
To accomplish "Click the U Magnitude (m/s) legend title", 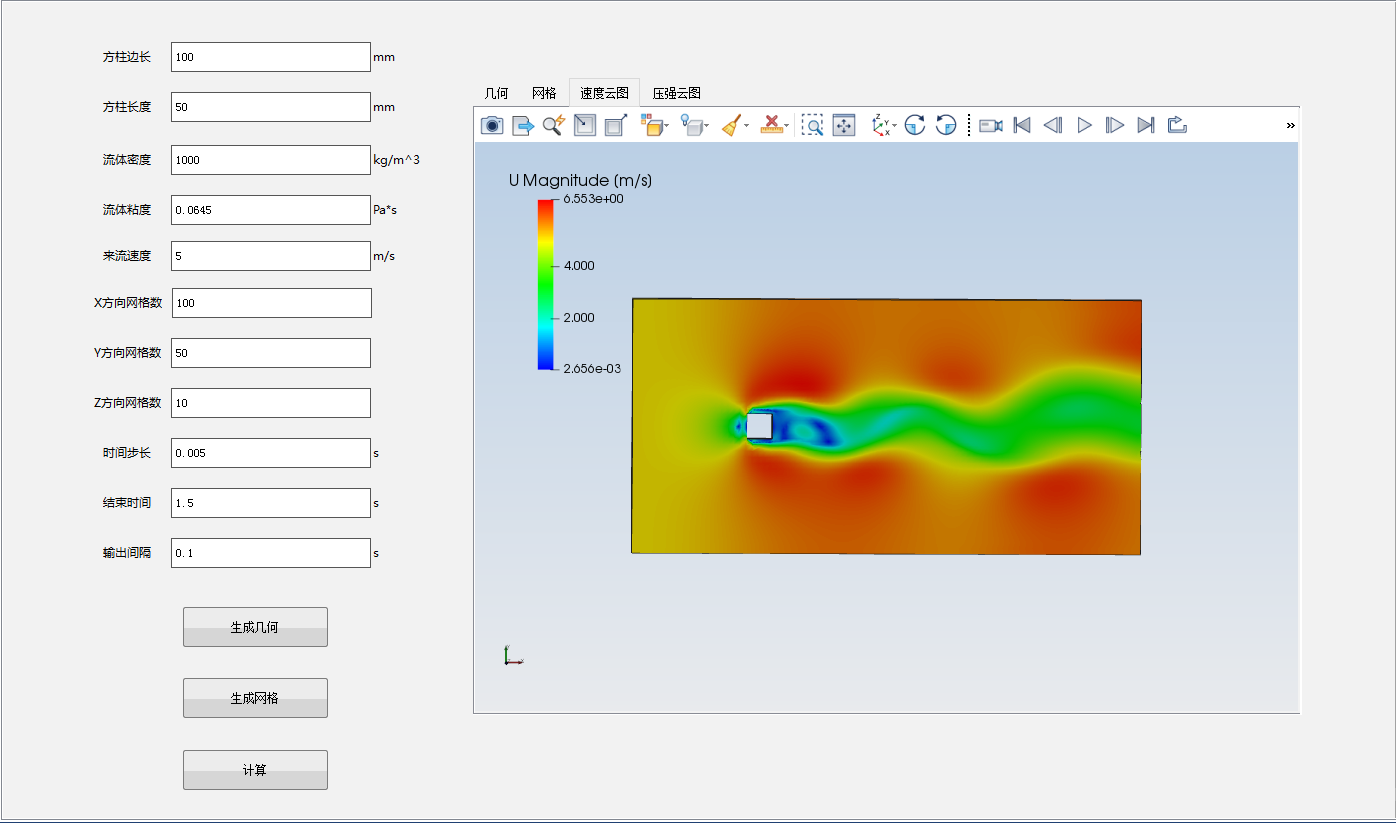I will 580,180.
